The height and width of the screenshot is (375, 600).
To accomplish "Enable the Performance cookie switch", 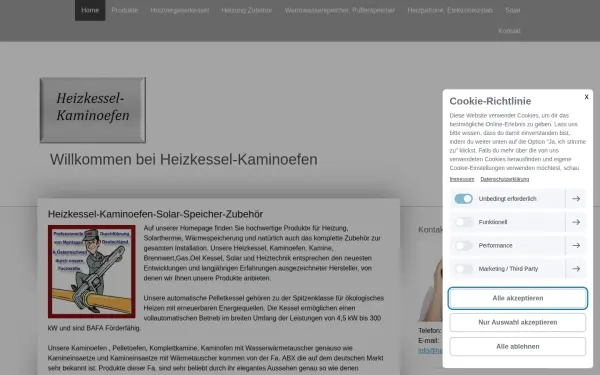I will tap(463, 245).
